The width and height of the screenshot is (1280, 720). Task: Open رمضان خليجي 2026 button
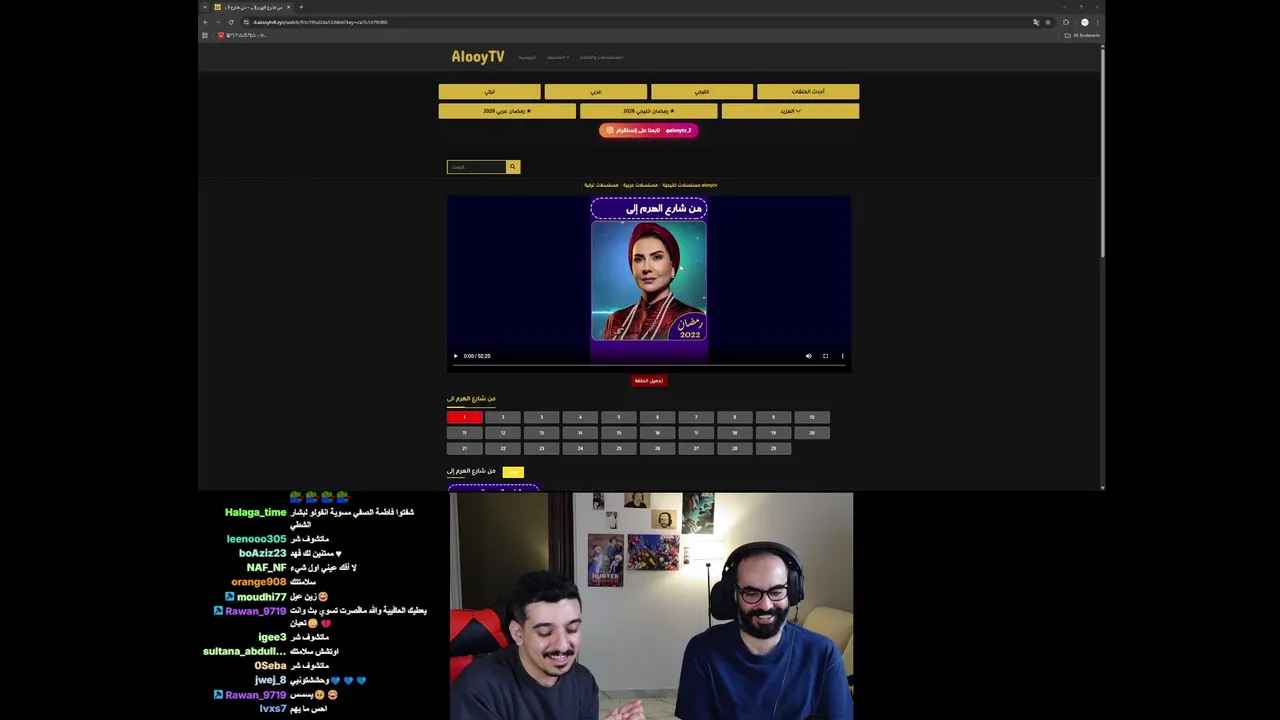tap(649, 111)
